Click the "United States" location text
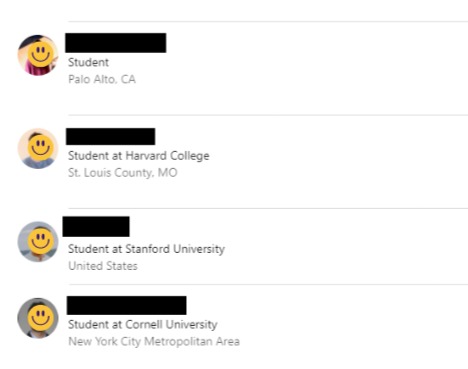This screenshot has width=468, height=369. click(x=103, y=266)
